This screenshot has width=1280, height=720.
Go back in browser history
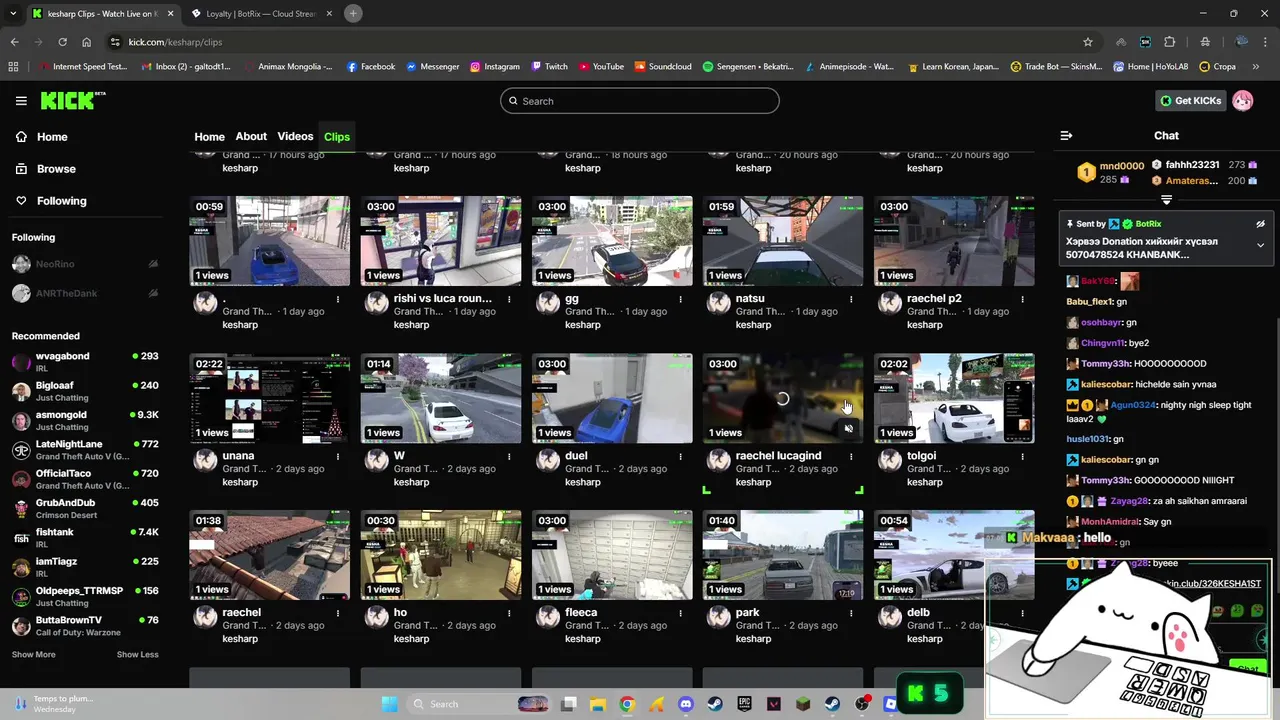coord(14,42)
